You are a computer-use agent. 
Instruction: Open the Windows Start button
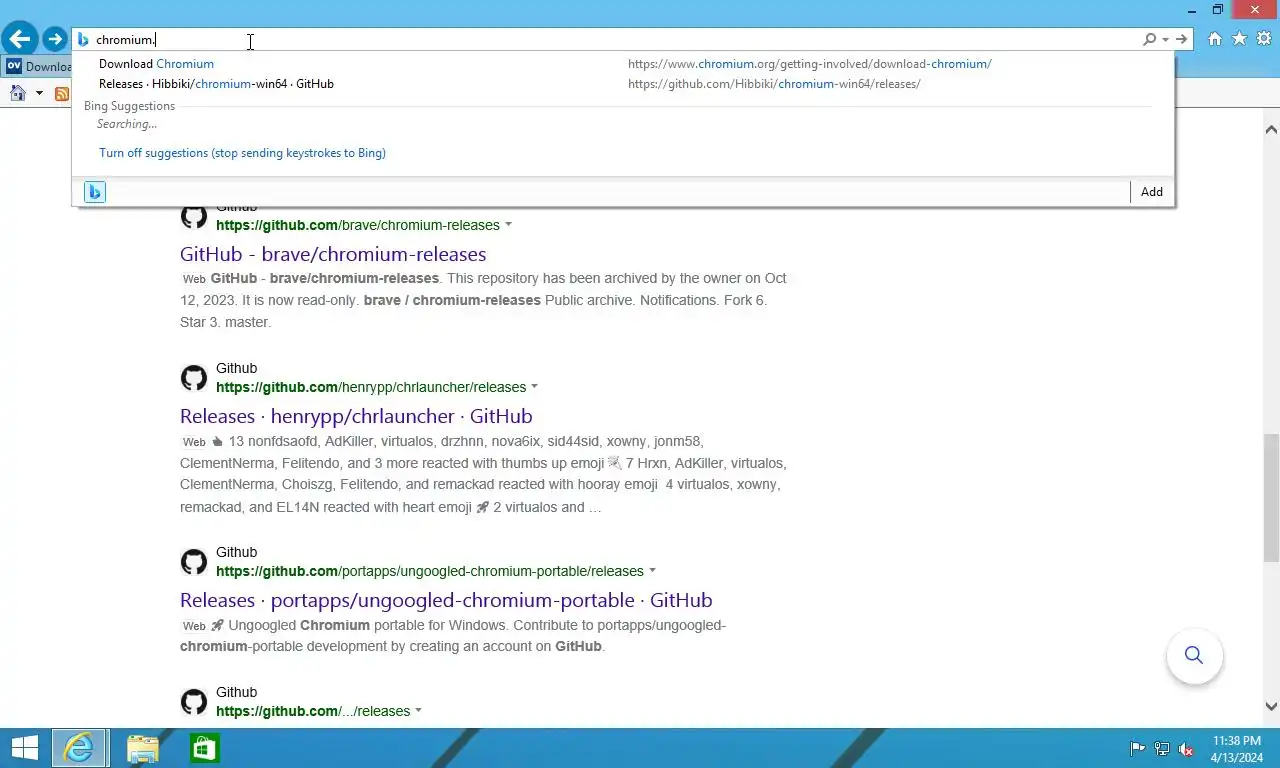coord(24,748)
